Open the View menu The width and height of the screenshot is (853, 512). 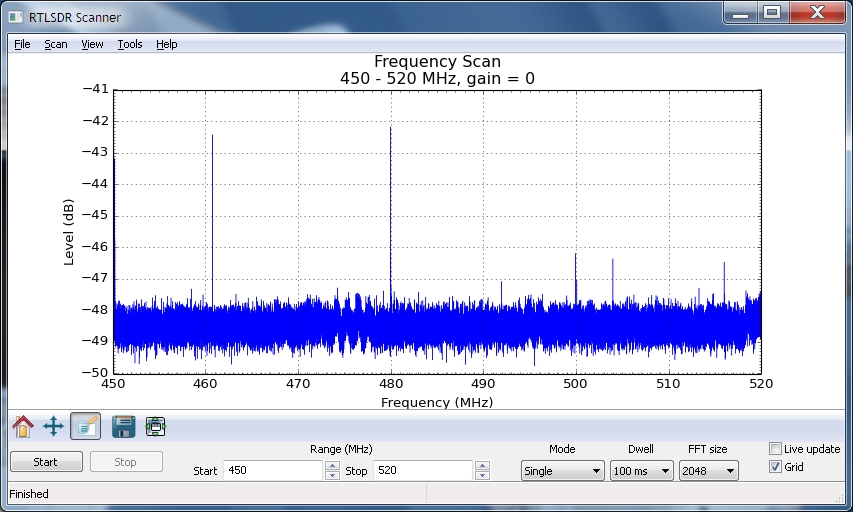coord(92,44)
